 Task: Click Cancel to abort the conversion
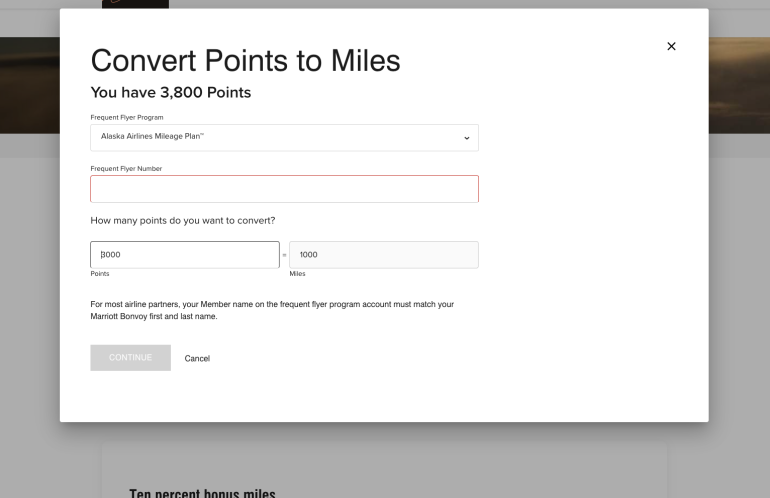197,358
